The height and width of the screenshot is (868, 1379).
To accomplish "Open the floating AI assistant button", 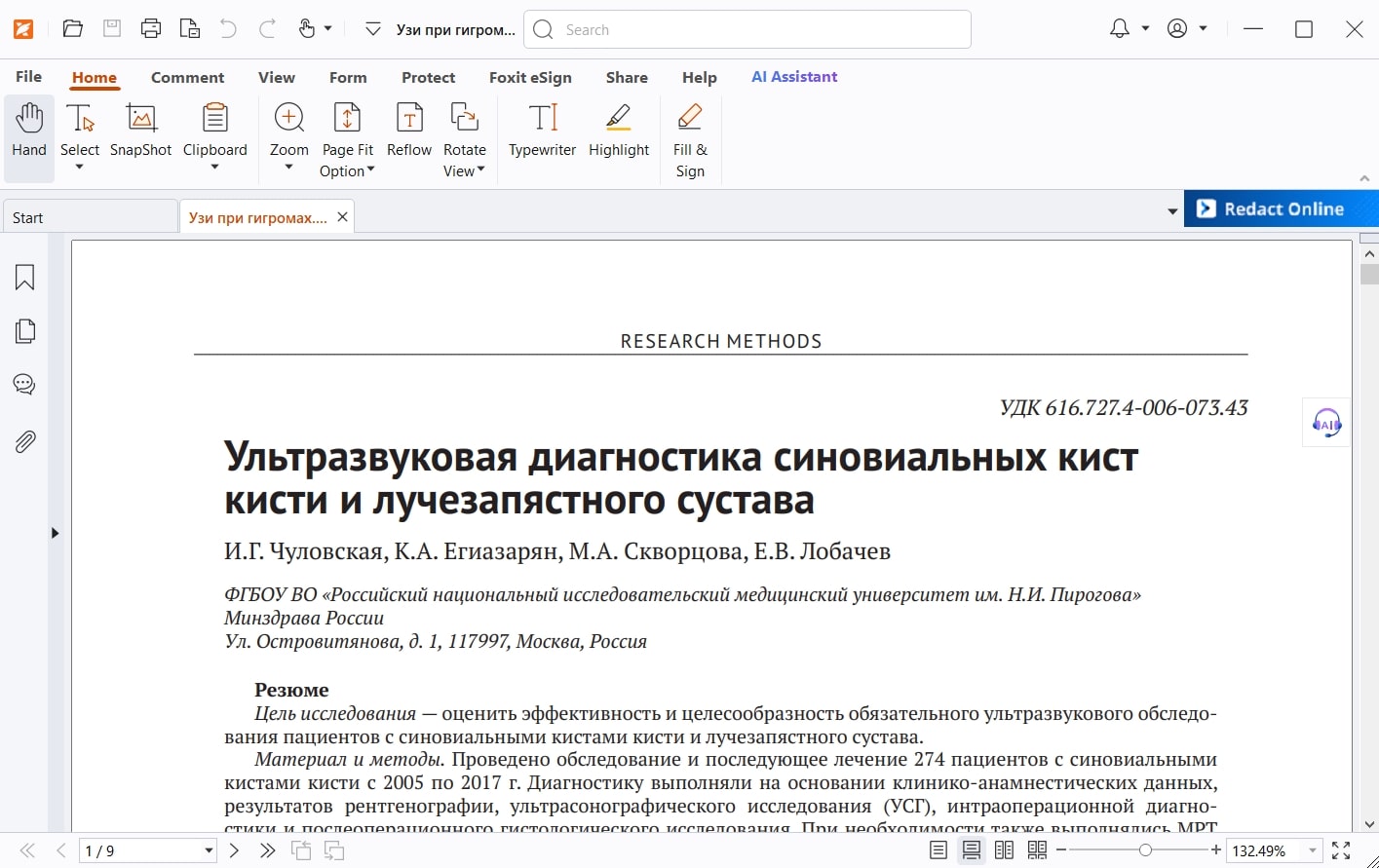I will pyautogui.click(x=1326, y=423).
